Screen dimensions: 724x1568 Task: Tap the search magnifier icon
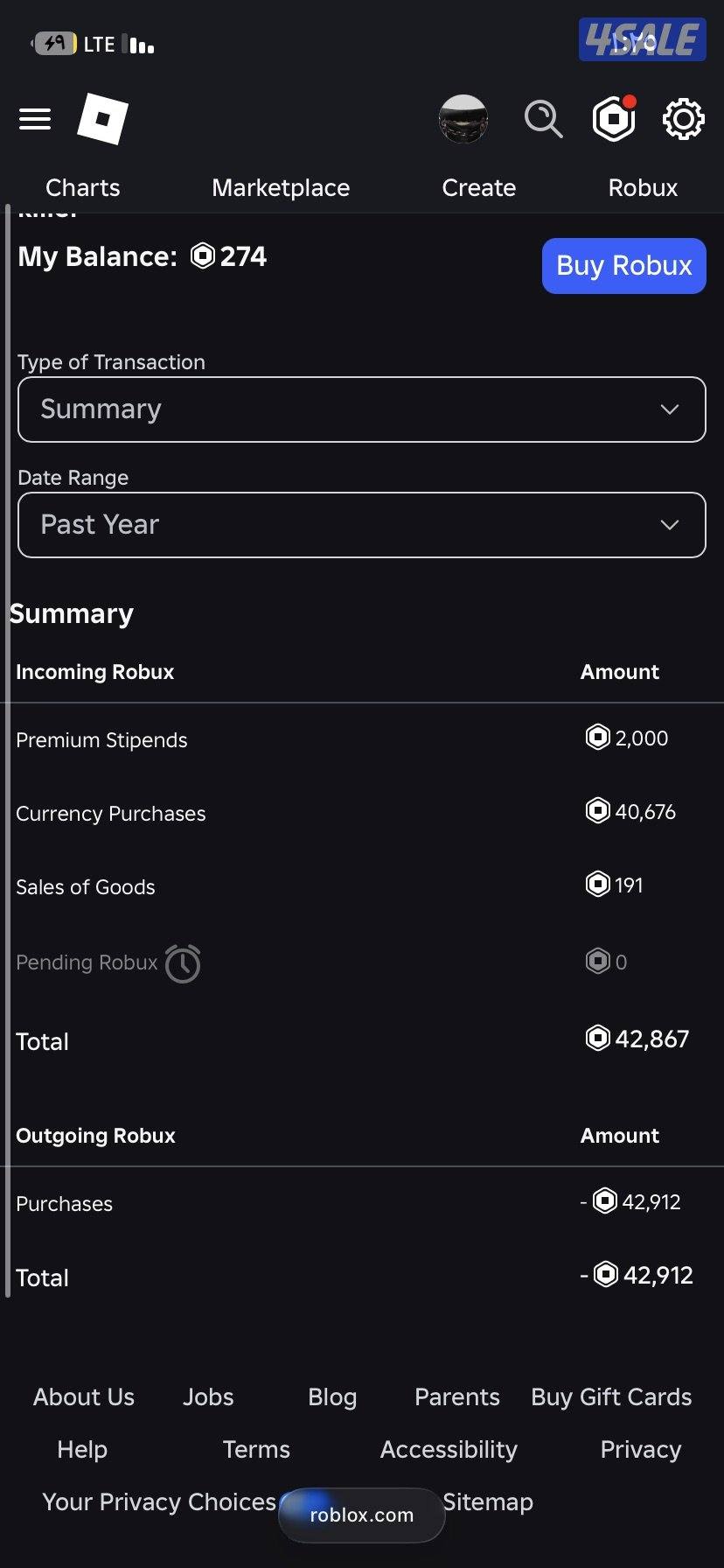pyautogui.click(x=543, y=119)
